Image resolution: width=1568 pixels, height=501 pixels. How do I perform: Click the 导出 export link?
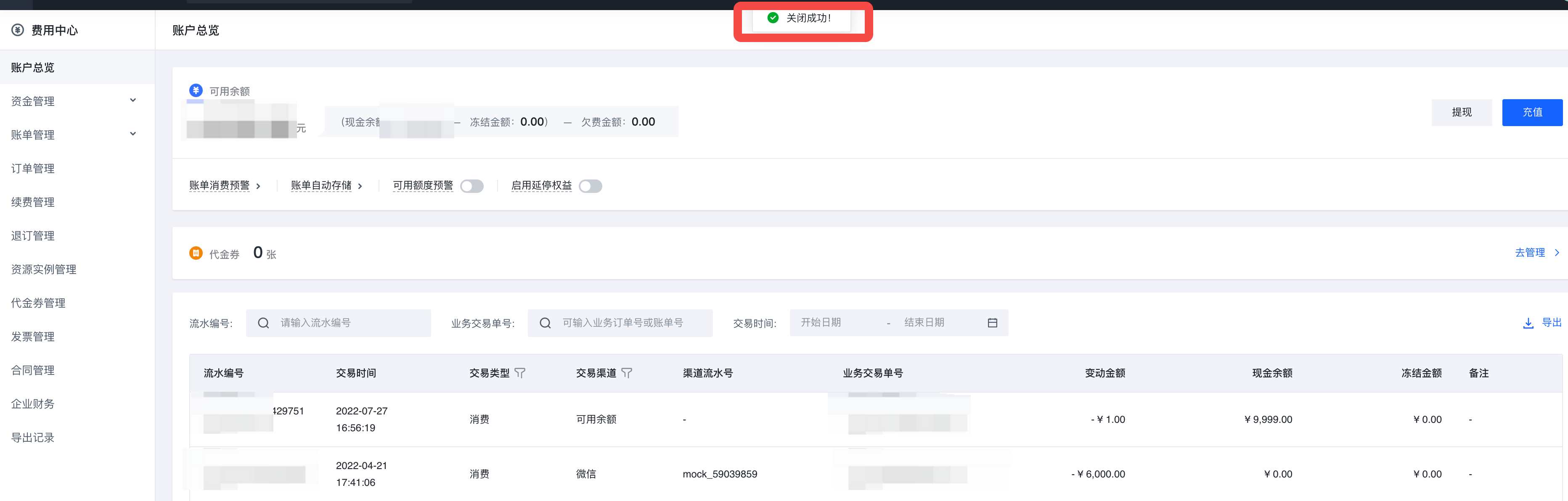coord(1552,323)
